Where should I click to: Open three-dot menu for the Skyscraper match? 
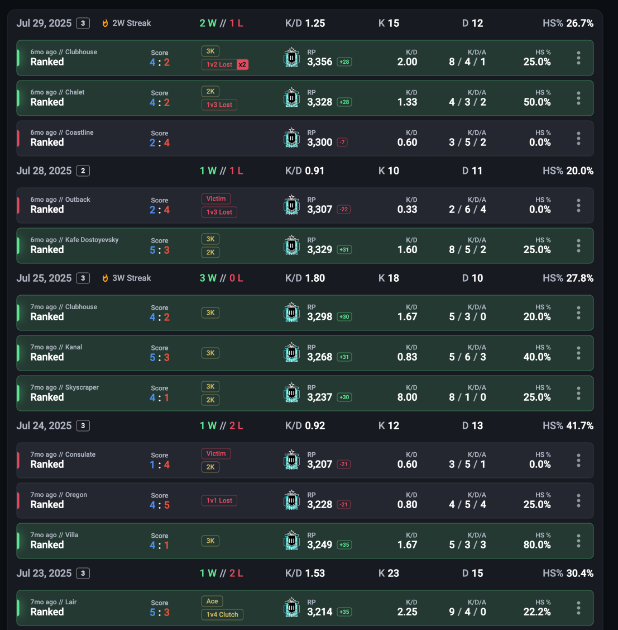pos(578,393)
